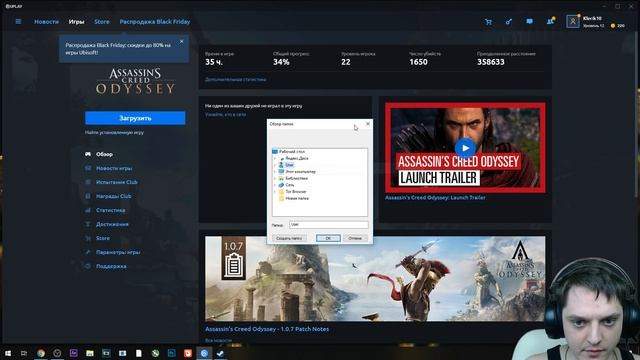Open Photoshop from the taskbar
Screen dimensions: 640x360
pyautogui.click(x=171, y=353)
